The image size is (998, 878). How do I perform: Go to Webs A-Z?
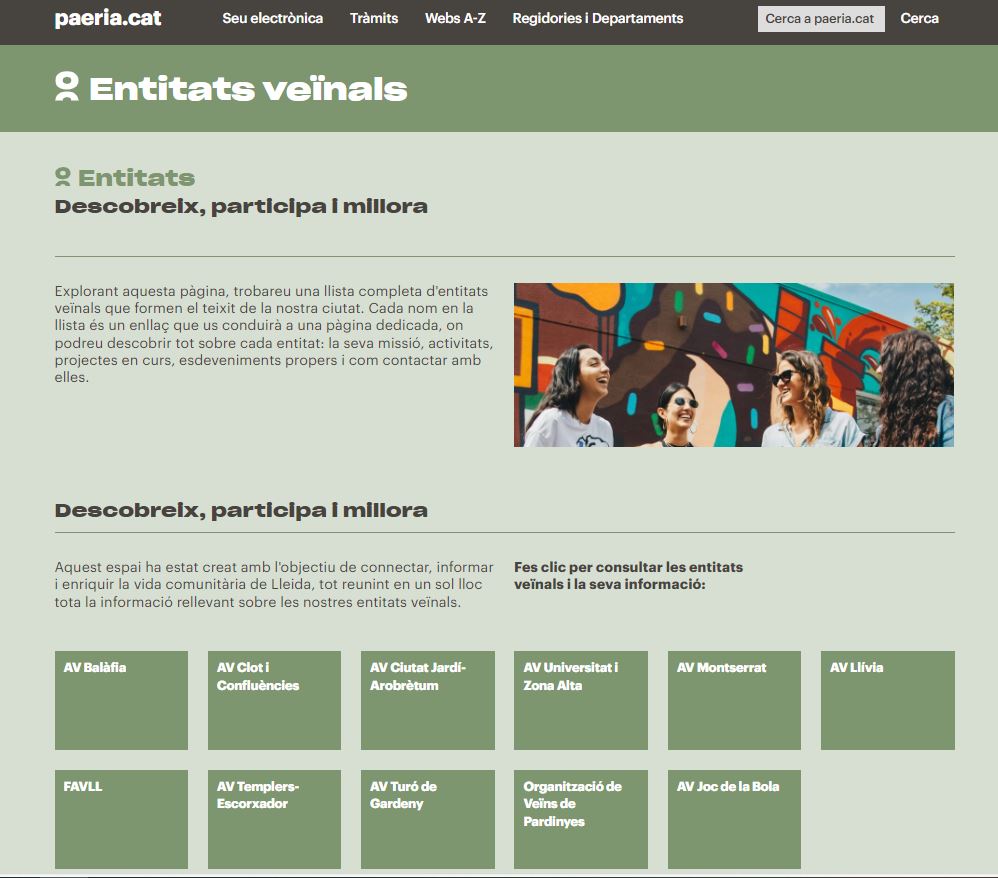pyautogui.click(x=455, y=18)
